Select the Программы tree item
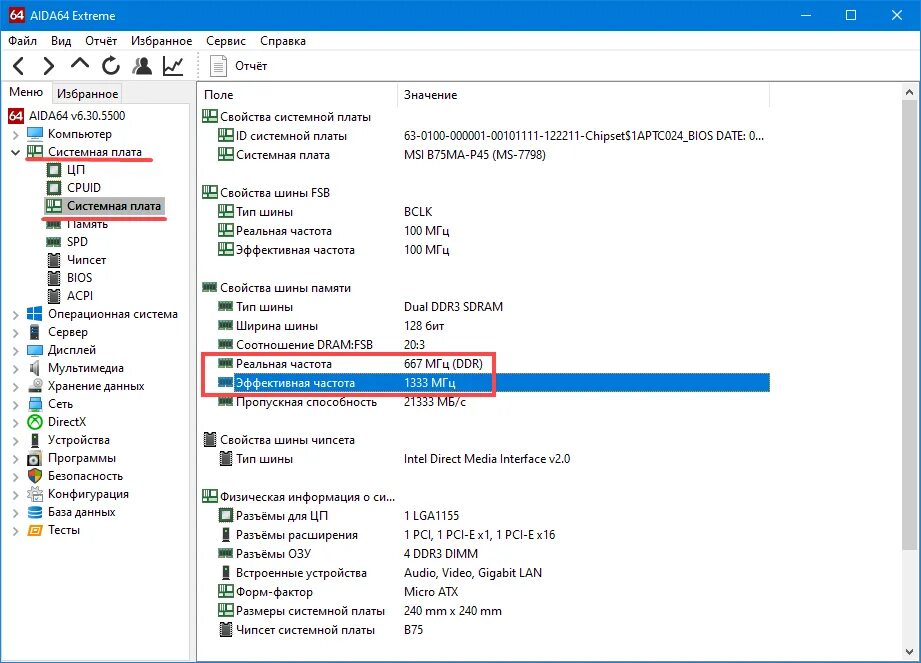The height and width of the screenshot is (663, 921). pyautogui.click(x=82, y=458)
